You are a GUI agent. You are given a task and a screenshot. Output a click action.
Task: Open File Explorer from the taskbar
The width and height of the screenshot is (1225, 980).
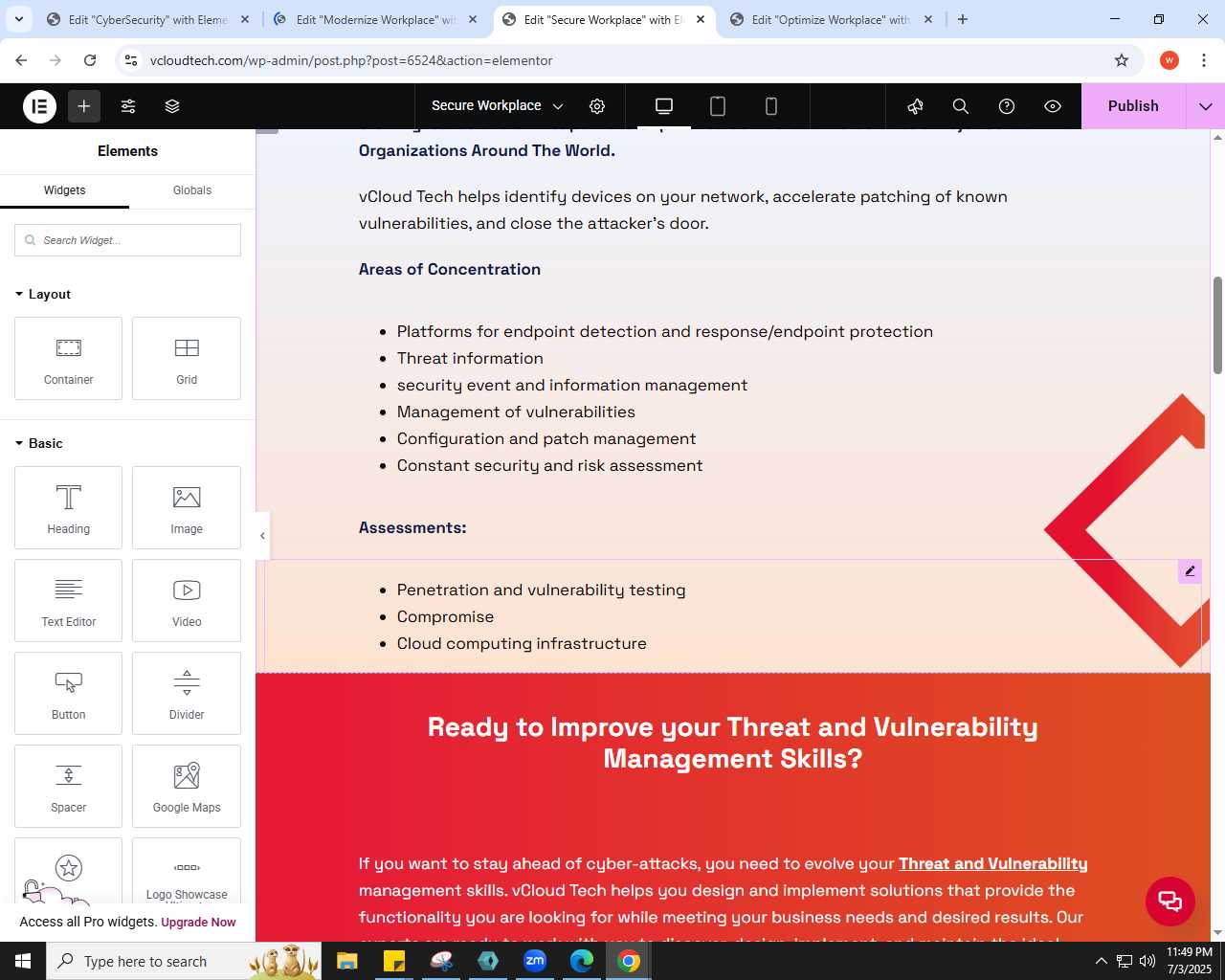(x=346, y=961)
